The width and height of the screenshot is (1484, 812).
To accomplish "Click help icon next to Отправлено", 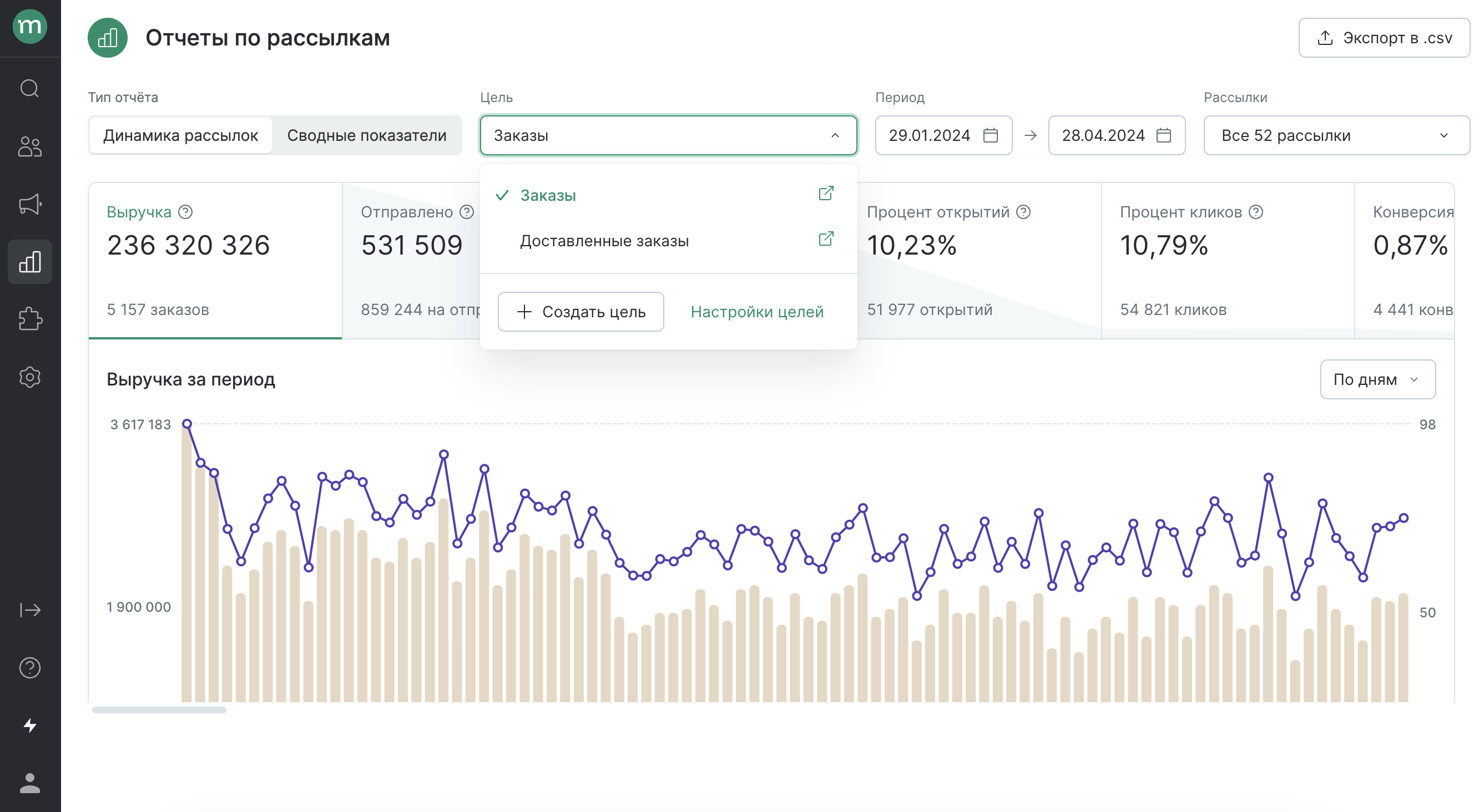I will click(467, 212).
